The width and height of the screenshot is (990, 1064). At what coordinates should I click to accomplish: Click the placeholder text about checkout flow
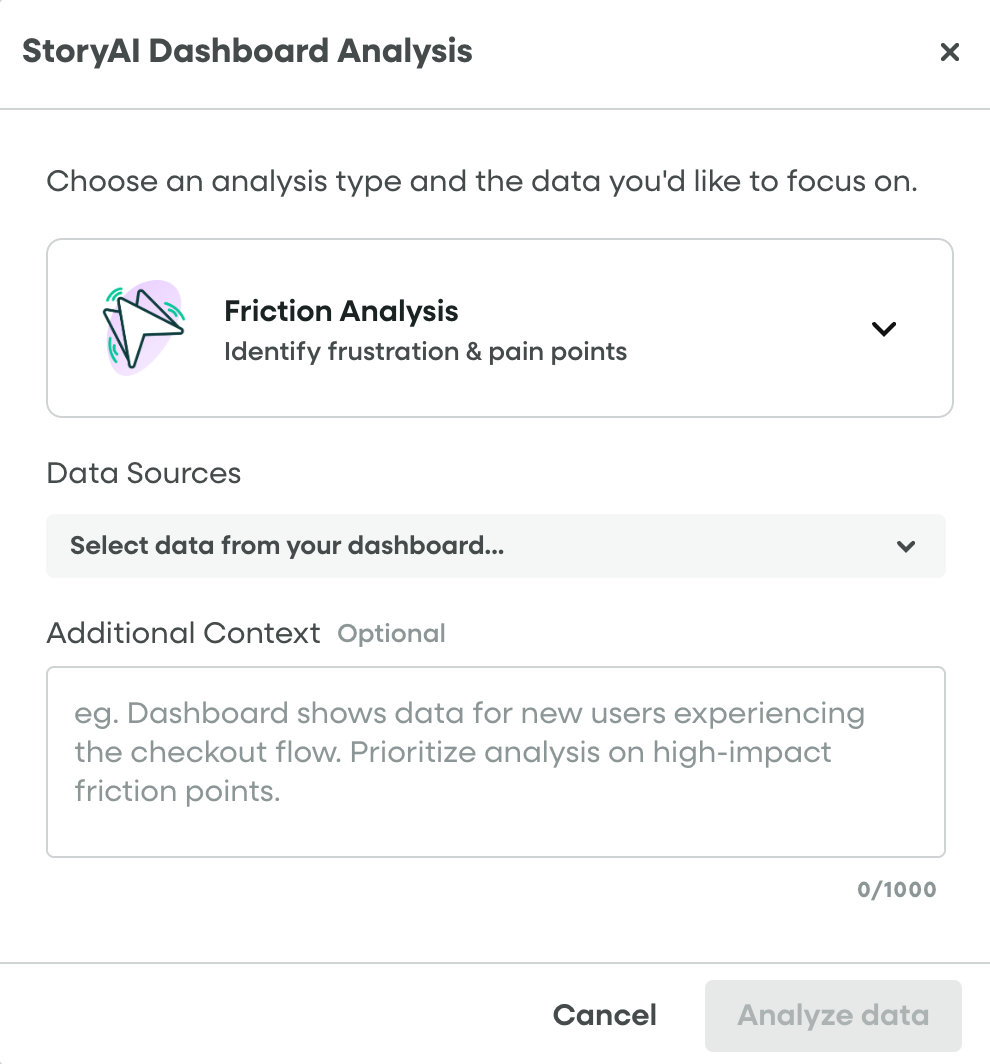tap(470, 752)
